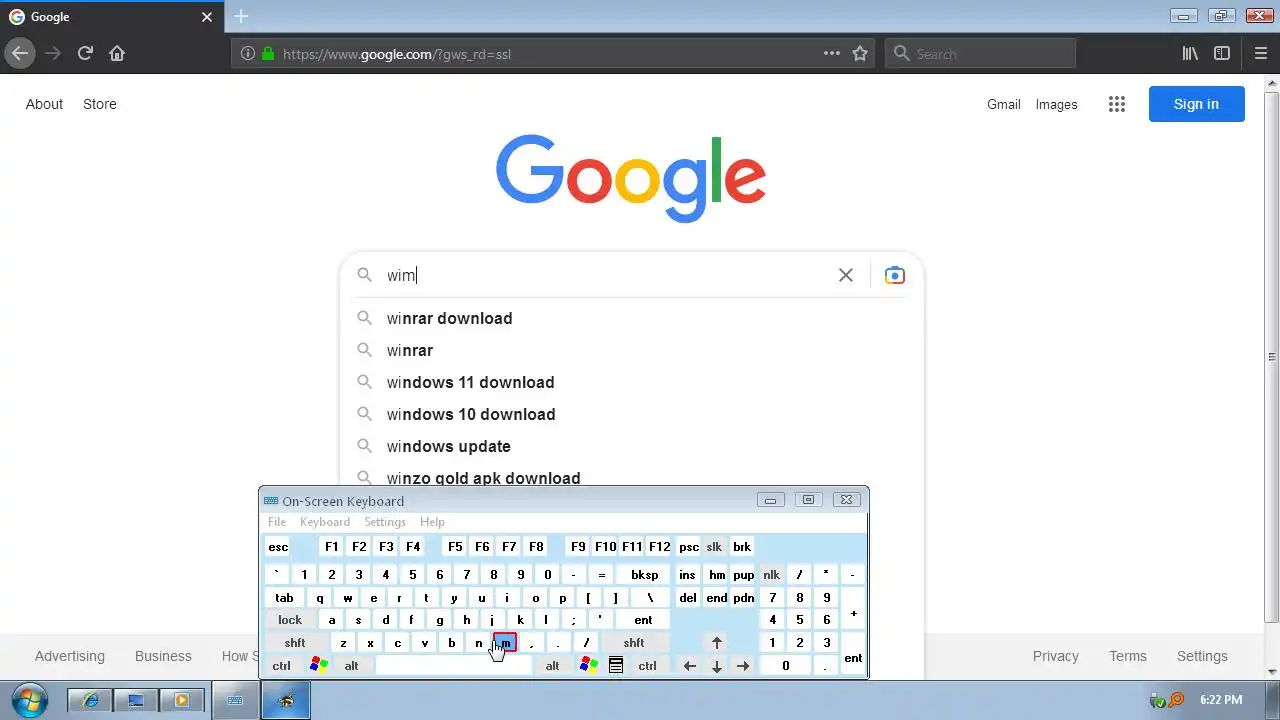This screenshot has height=720, width=1280.
Task: Launch Internet Explorer from taskbar
Action: 90,700
